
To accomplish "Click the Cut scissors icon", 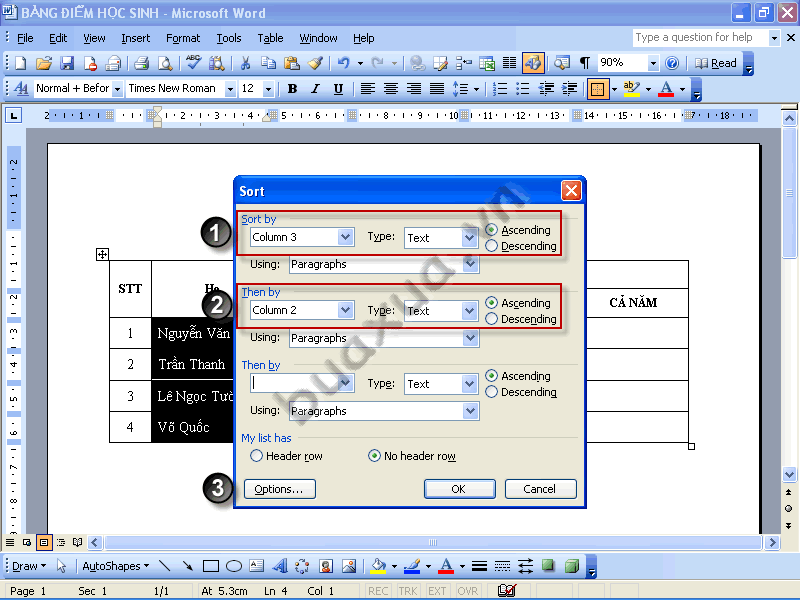I will pos(245,63).
